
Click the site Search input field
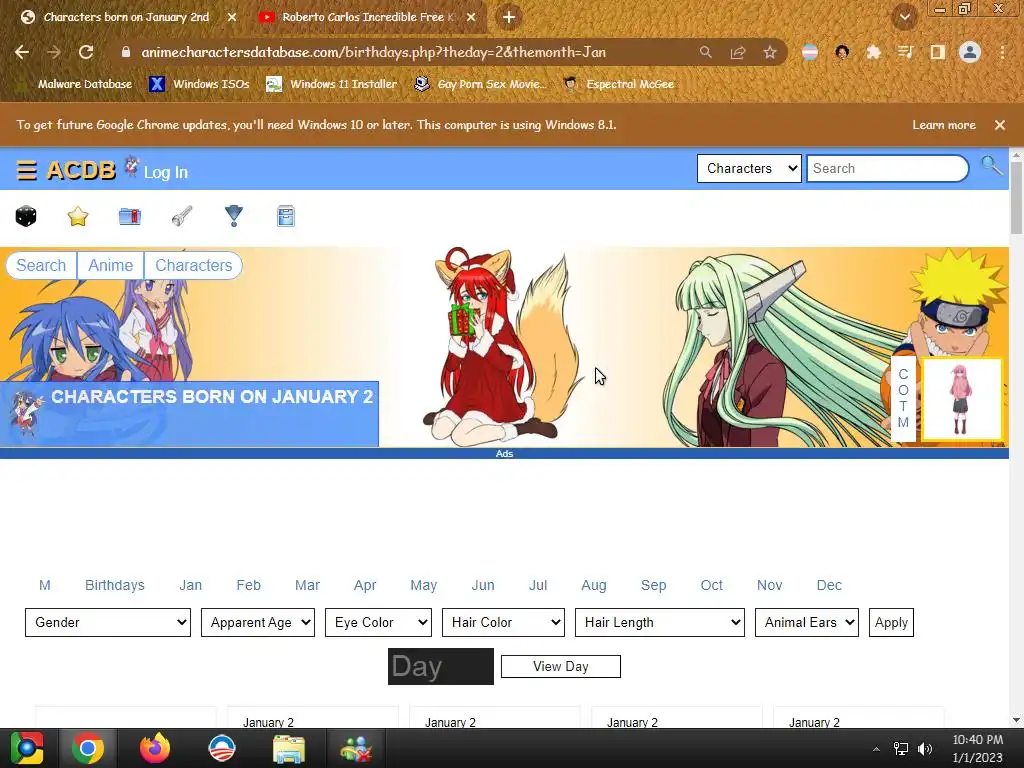(x=888, y=168)
